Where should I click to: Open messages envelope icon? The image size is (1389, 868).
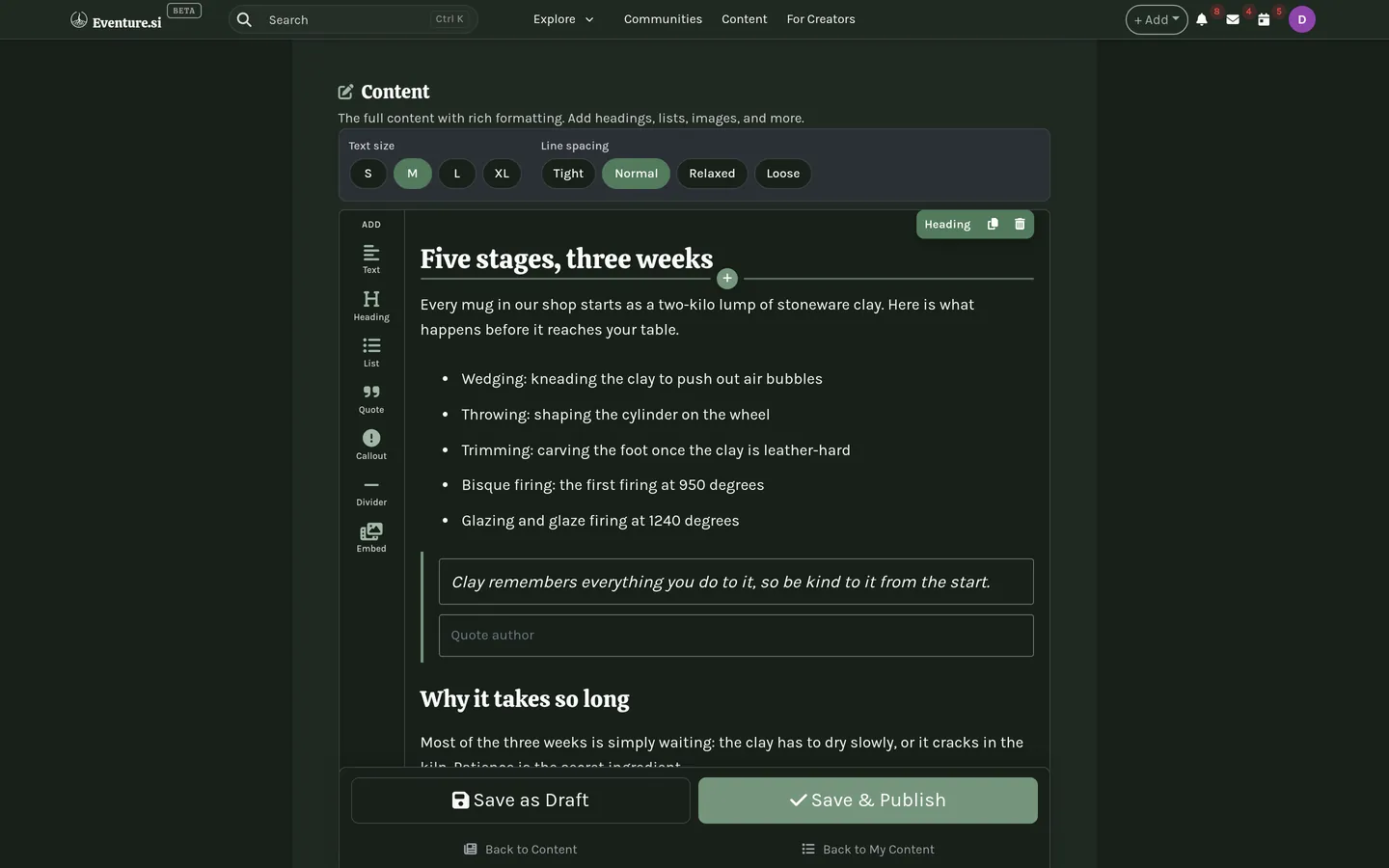click(x=1233, y=19)
